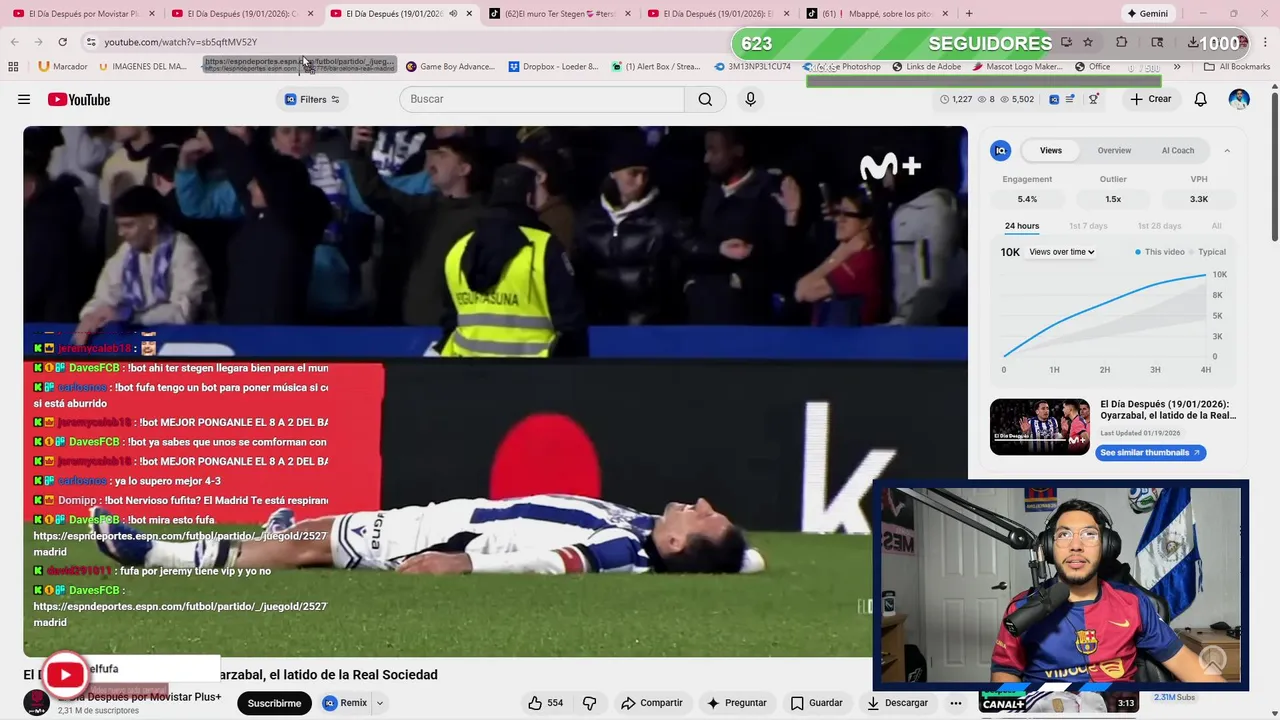Open the Filters toggle button
The image size is (1280, 720).
(312, 99)
